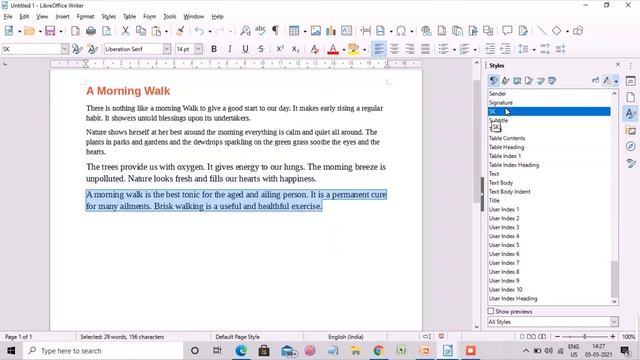The width and height of the screenshot is (640, 360).
Task: Expand the 14 pt font size dropdown
Action: click(x=198, y=49)
